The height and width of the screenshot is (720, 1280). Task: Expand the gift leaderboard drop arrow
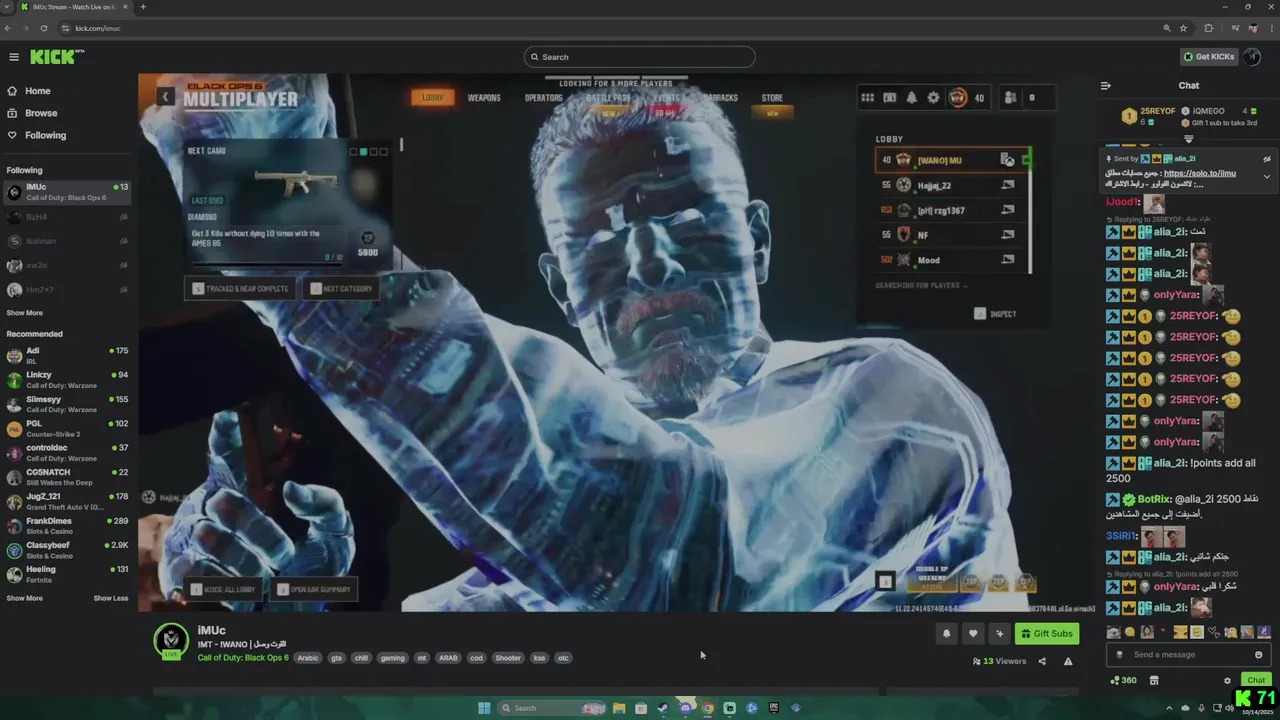point(1189,139)
